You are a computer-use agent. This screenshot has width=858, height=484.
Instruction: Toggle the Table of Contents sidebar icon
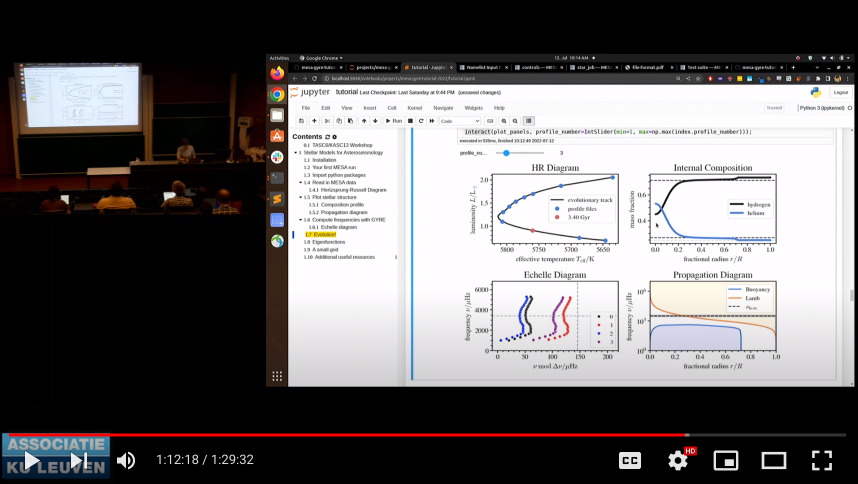(x=529, y=121)
